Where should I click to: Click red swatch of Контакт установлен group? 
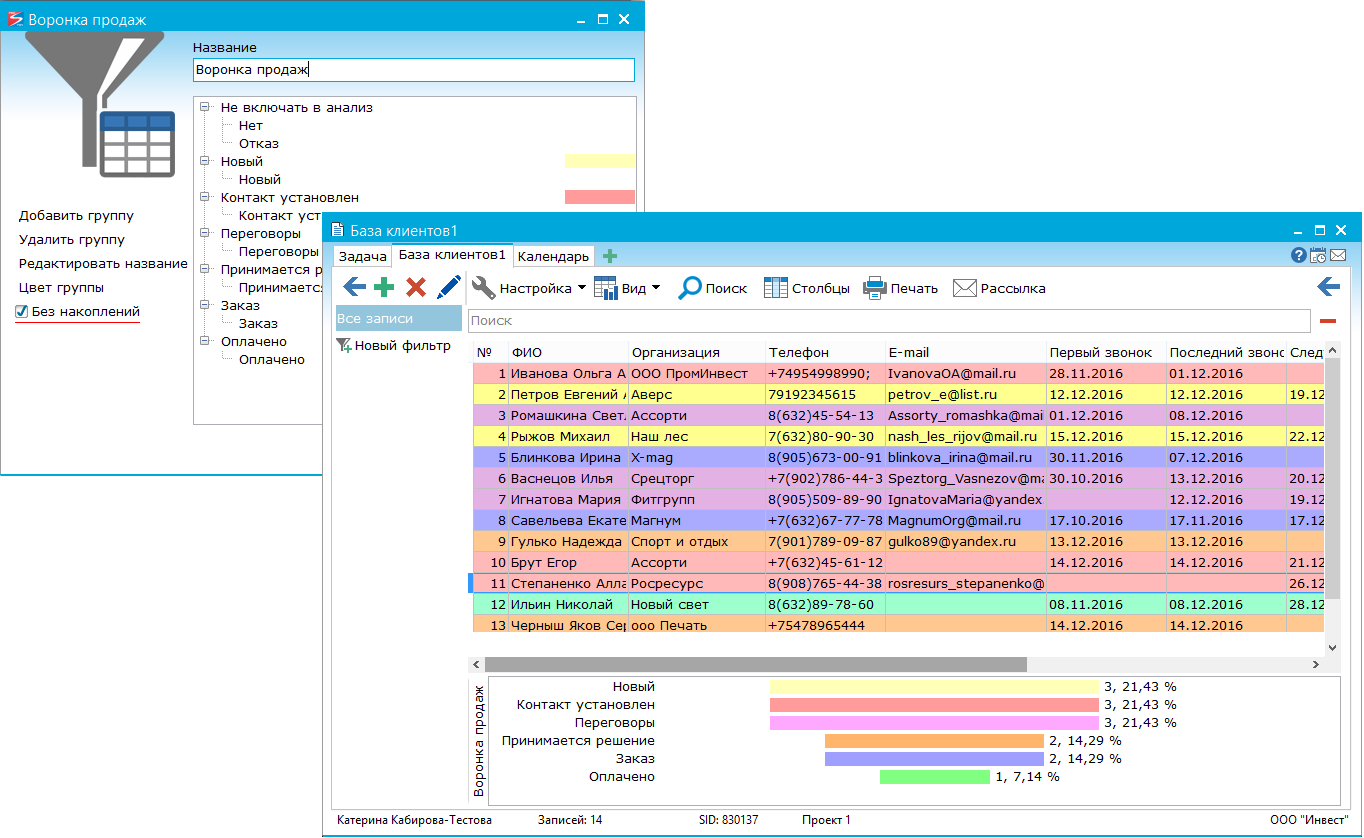[600, 197]
